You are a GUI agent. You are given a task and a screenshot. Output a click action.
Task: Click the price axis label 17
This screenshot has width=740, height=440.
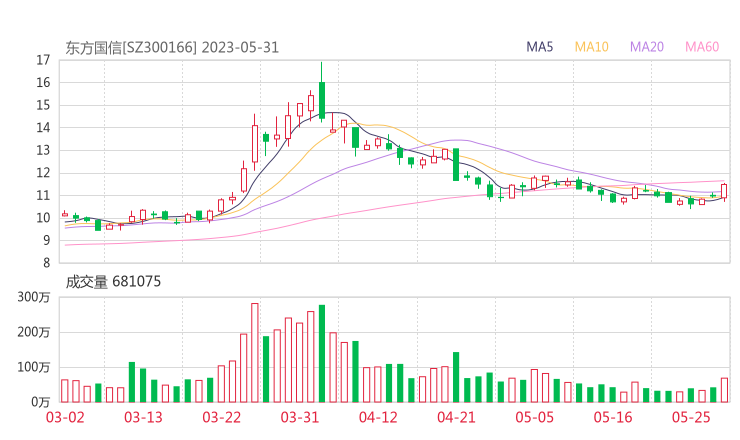43,60
